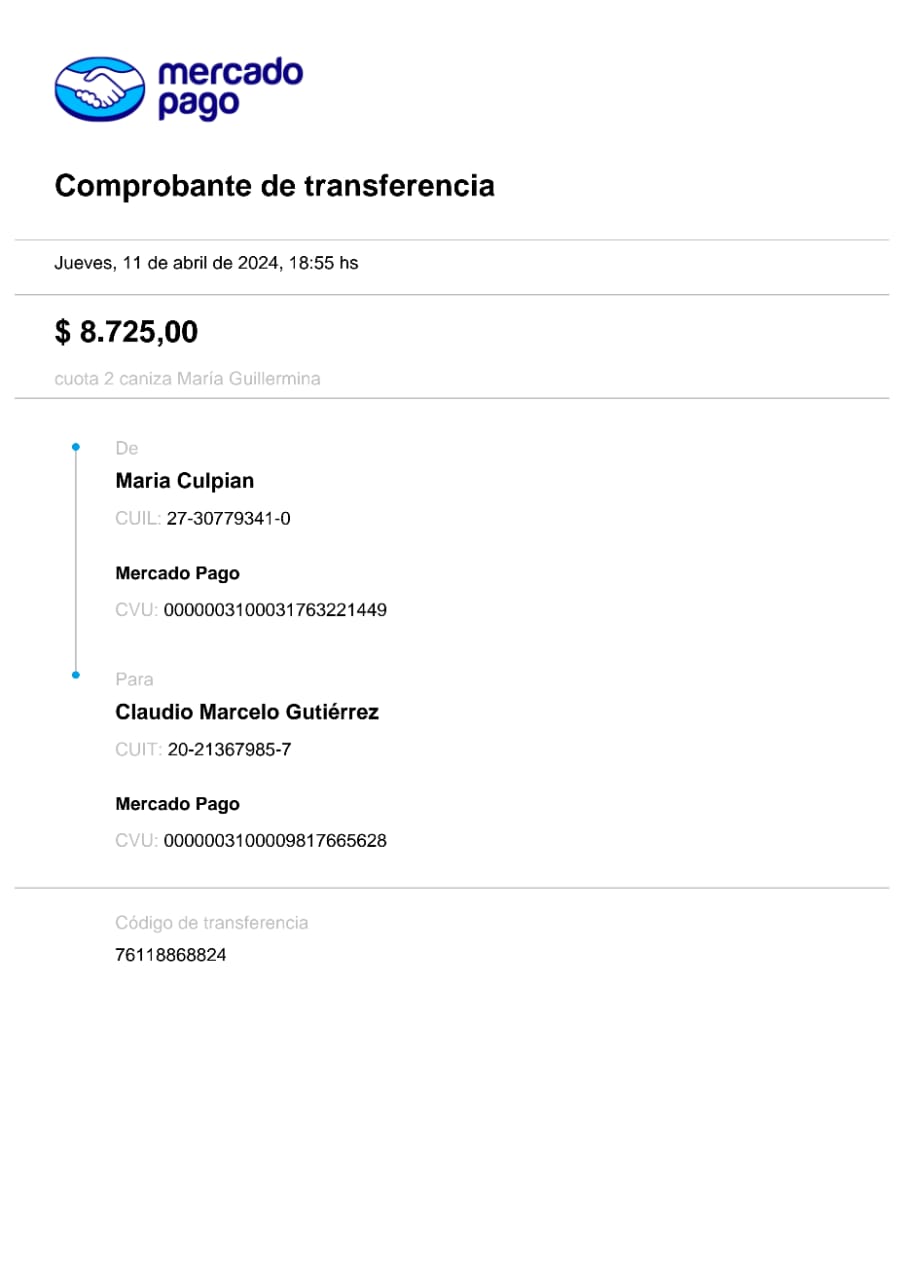Click the Comprobante de transferencia heading
Image resolution: width=904 pixels, height=1280 pixels.
(x=274, y=186)
